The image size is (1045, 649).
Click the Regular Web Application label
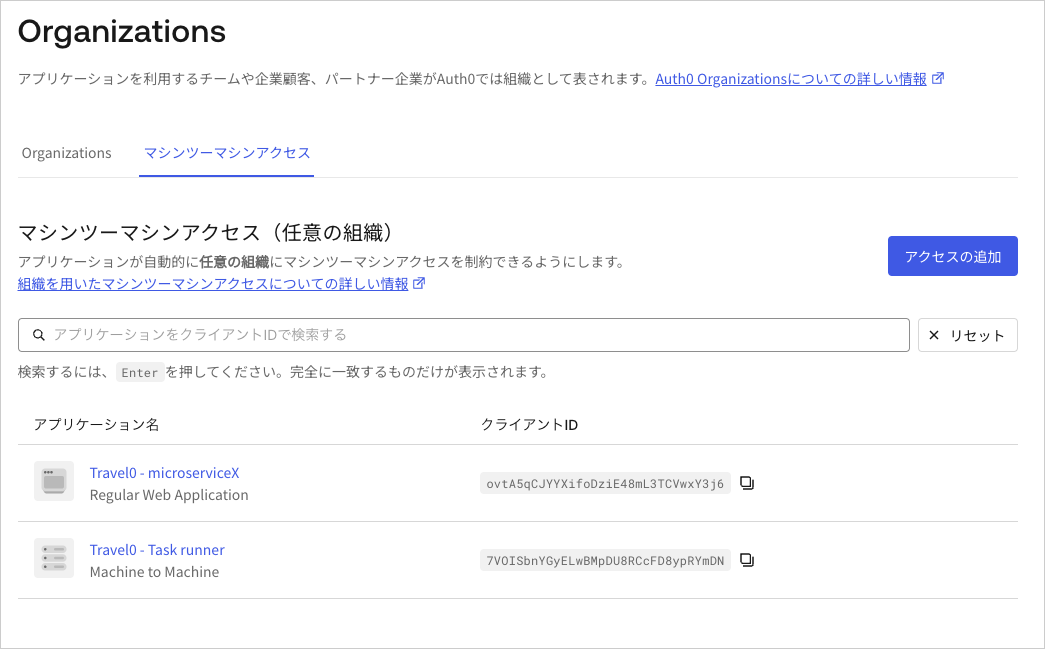pos(169,495)
